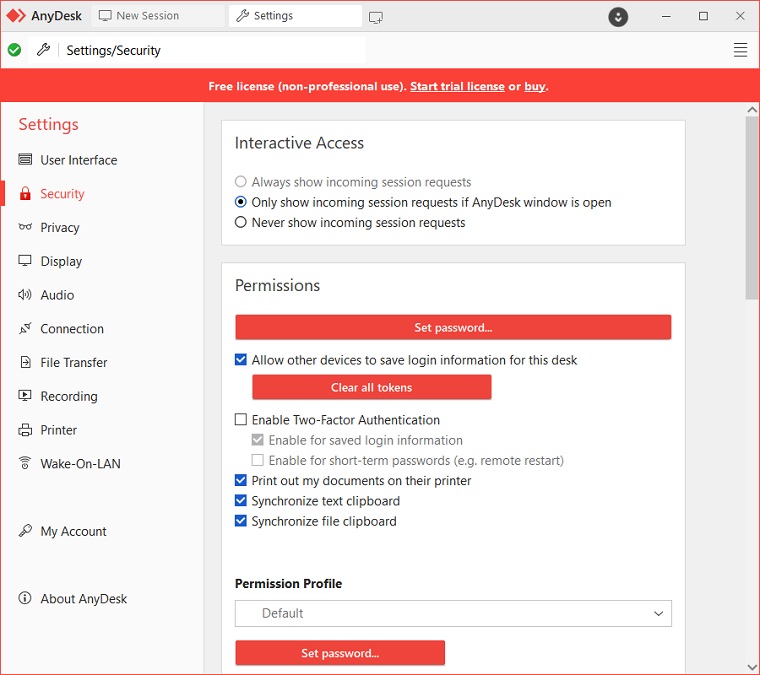Image resolution: width=760 pixels, height=675 pixels.
Task: Click the Printer icon in sidebar
Action: click(x=25, y=430)
